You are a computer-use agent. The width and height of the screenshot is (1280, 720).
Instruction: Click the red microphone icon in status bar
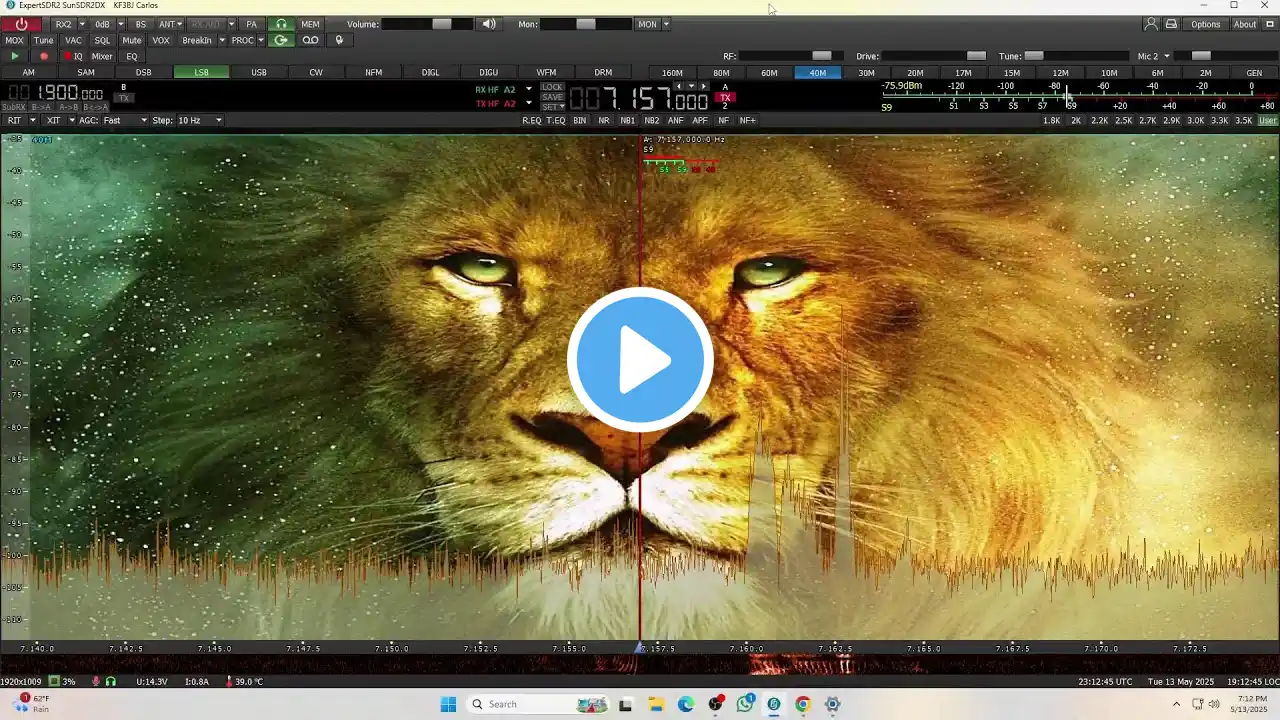96,681
